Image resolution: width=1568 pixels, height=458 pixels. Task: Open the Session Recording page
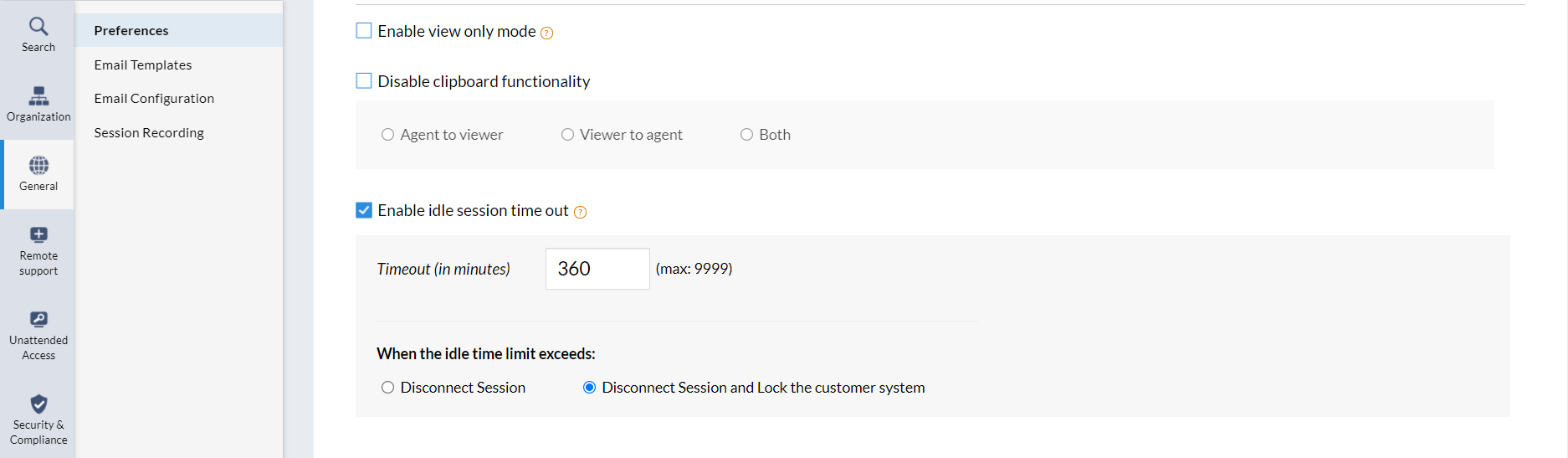click(149, 133)
